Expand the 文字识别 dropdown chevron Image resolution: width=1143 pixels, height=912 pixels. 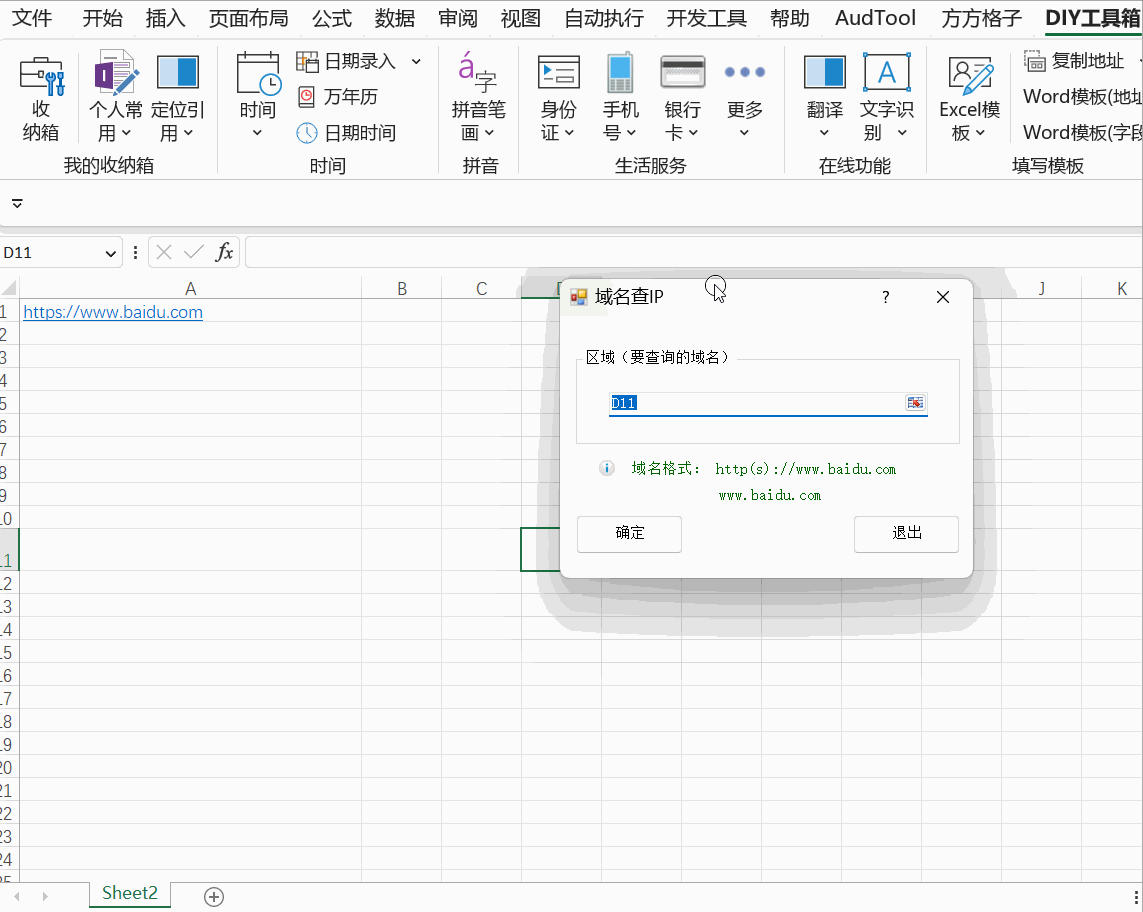902,133
